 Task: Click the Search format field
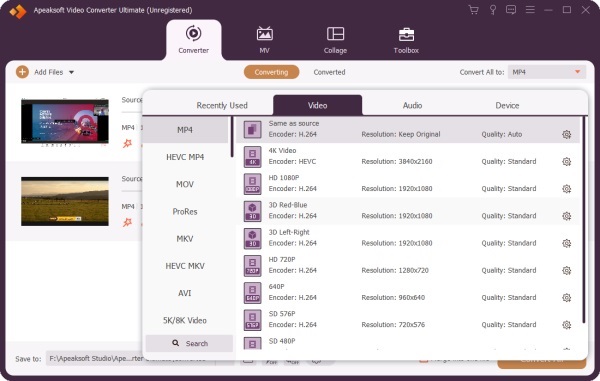pyautogui.click(x=189, y=343)
